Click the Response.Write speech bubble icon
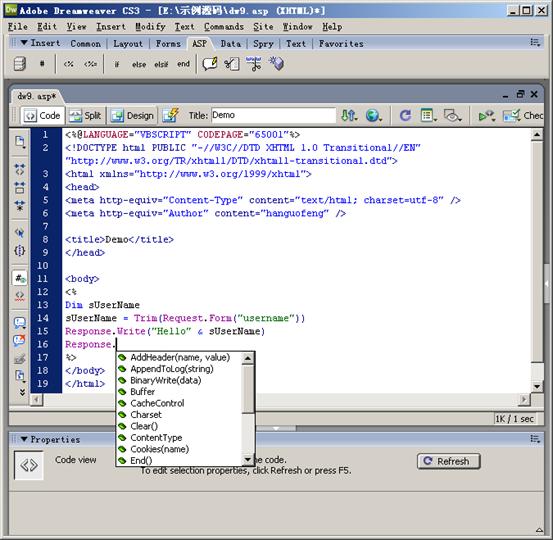Viewport: 553px width, 540px height. pos(210,64)
